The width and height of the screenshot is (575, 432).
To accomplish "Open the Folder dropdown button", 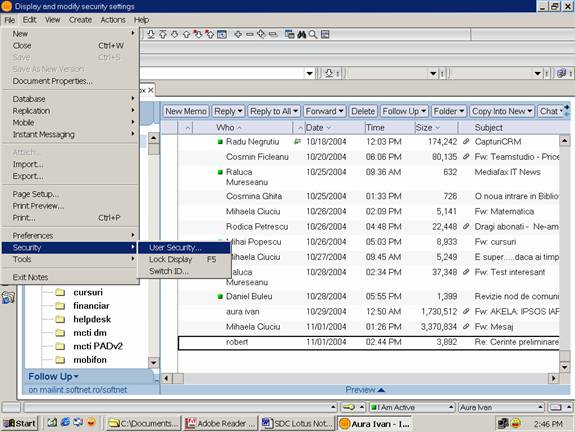I will click(x=449, y=111).
